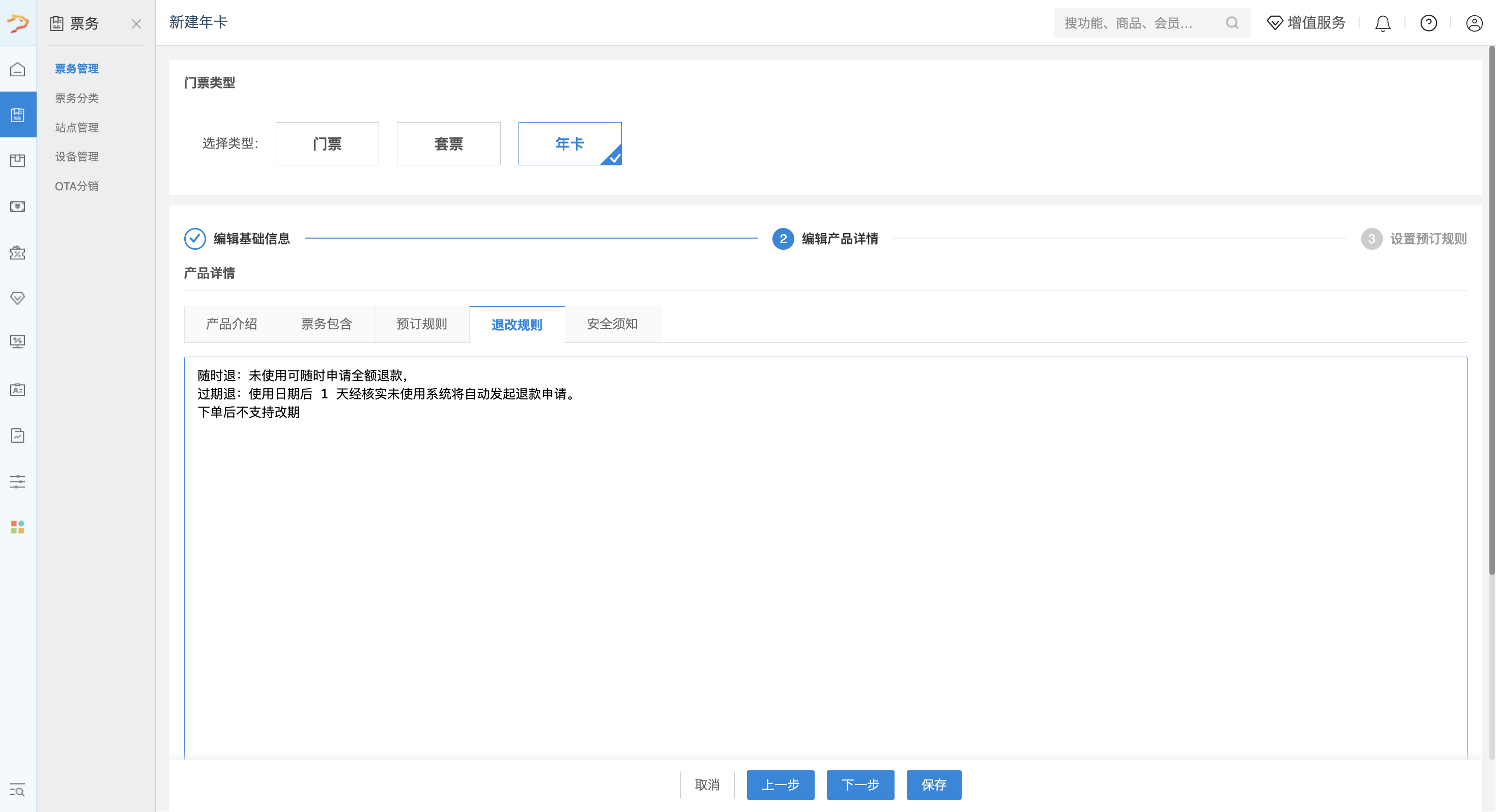The image size is (1496, 812).
Task: Open 票务管理 in submenu
Action: (77, 69)
